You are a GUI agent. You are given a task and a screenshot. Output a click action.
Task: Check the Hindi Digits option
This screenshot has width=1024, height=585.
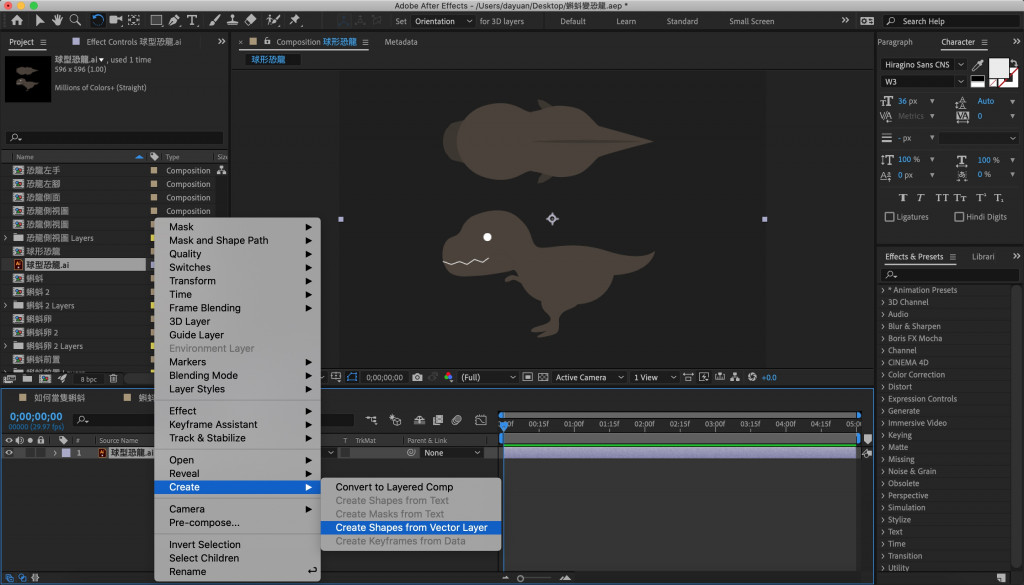click(960, 217)
